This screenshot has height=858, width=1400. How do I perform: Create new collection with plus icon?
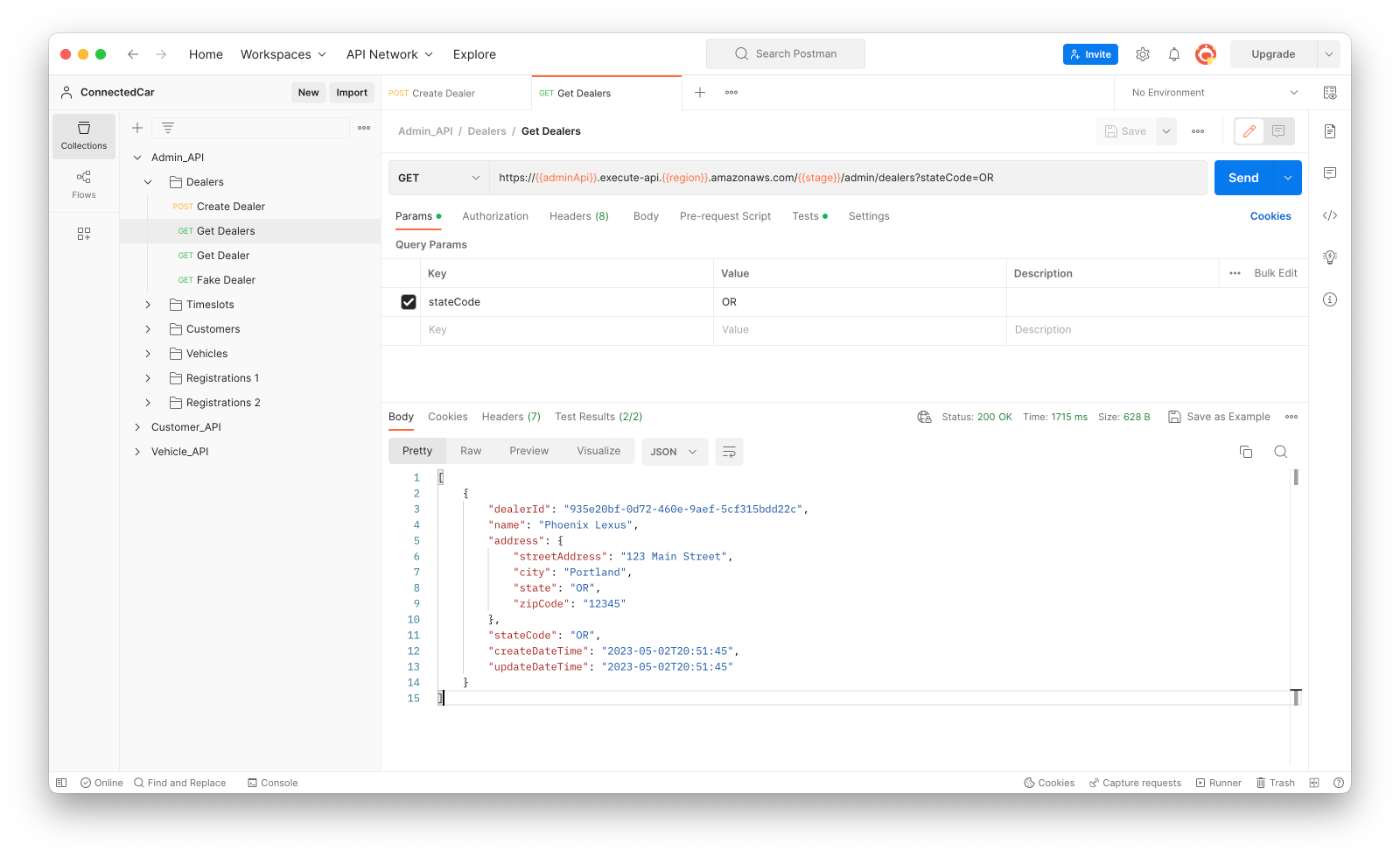pos(137,128)
